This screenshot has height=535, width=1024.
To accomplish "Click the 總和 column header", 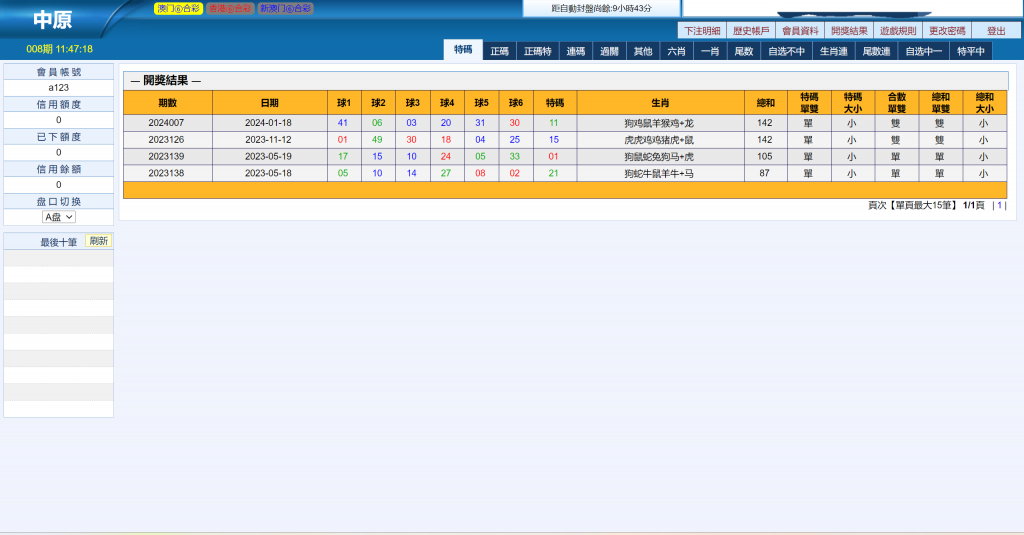I will 765,103.
